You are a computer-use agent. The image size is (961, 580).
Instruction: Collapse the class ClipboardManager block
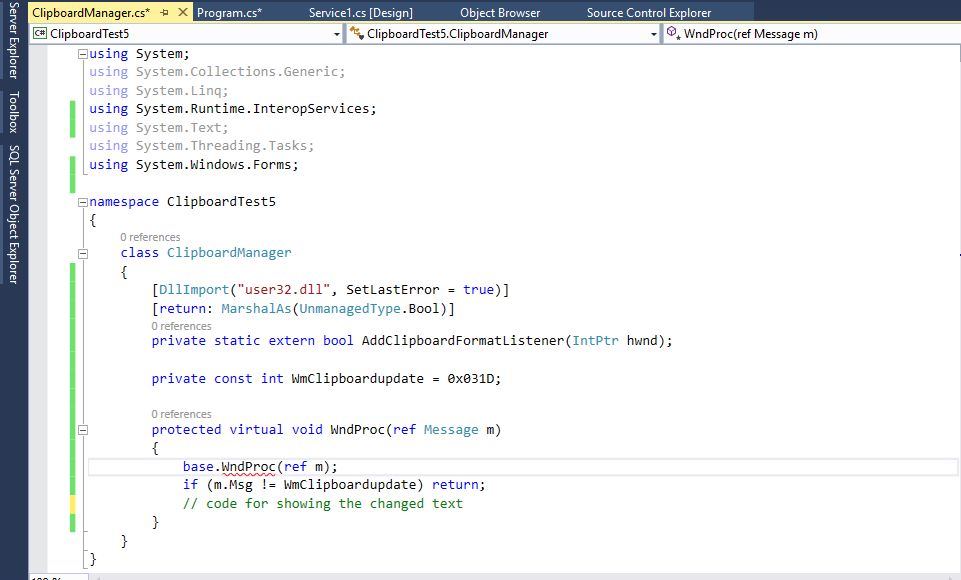pyautogui.click(x=83, y=253)
